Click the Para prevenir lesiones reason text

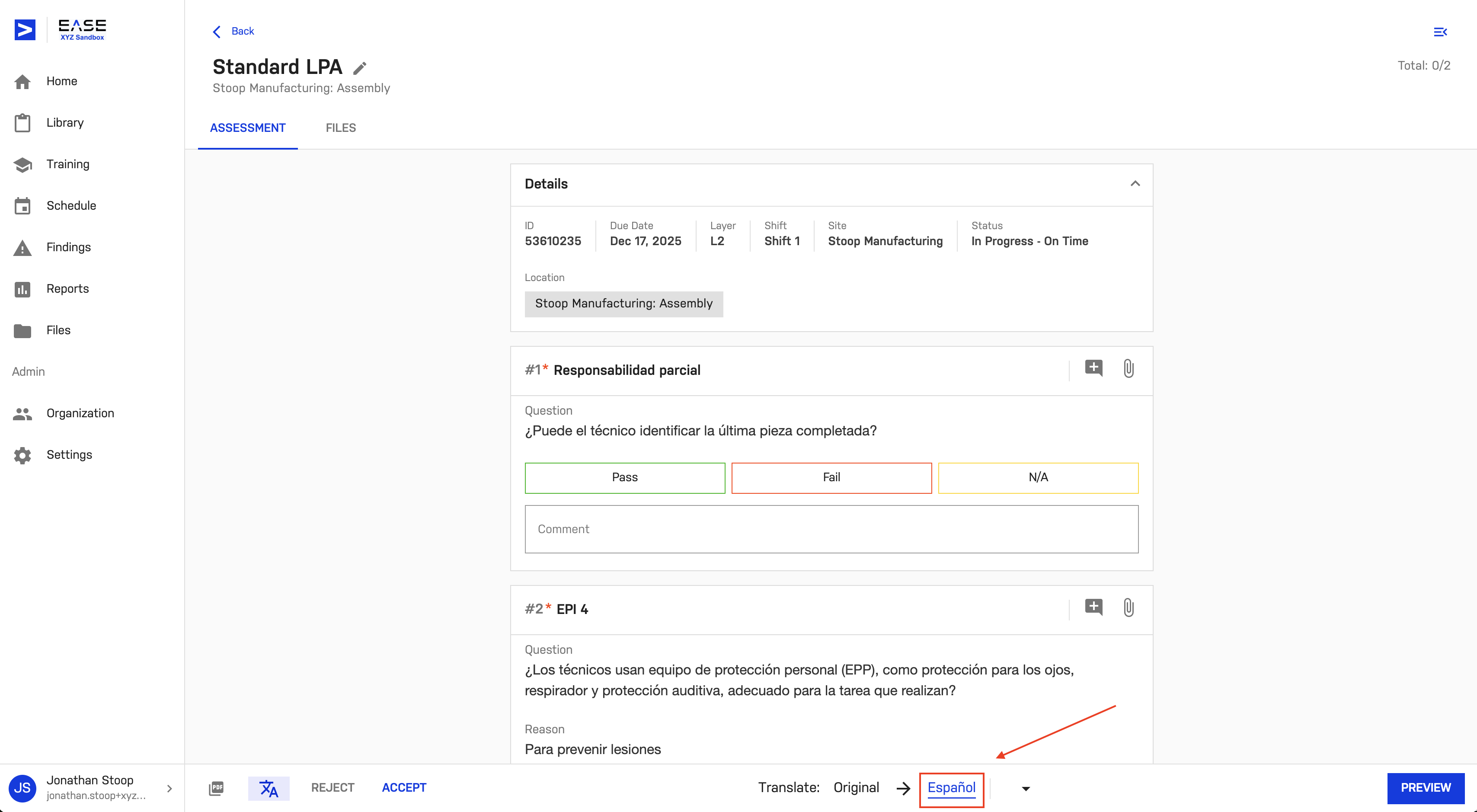[593, 749]
